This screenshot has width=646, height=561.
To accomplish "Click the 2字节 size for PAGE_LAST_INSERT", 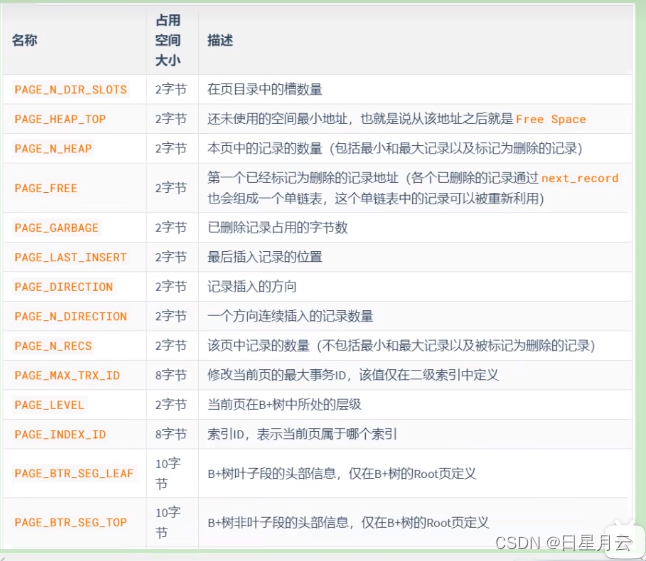I will pyautogui.click(x=171, y=257).
